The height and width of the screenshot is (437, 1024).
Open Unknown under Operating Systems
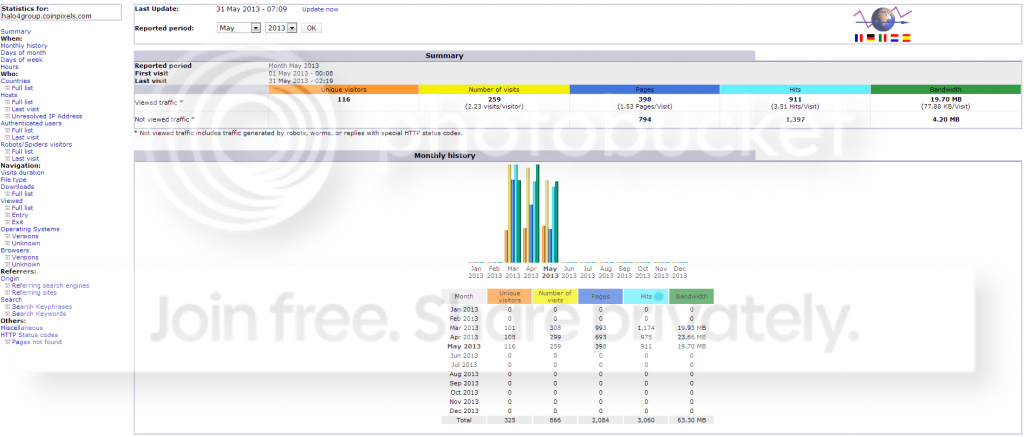click(x=25, y=243)
